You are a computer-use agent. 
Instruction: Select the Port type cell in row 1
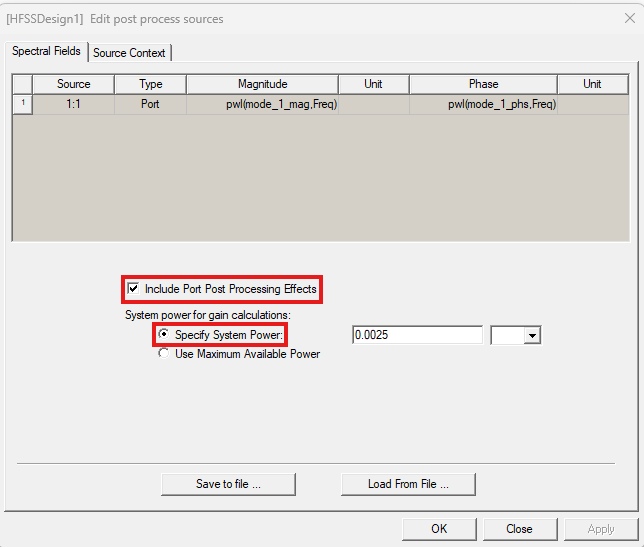point(150,103)
